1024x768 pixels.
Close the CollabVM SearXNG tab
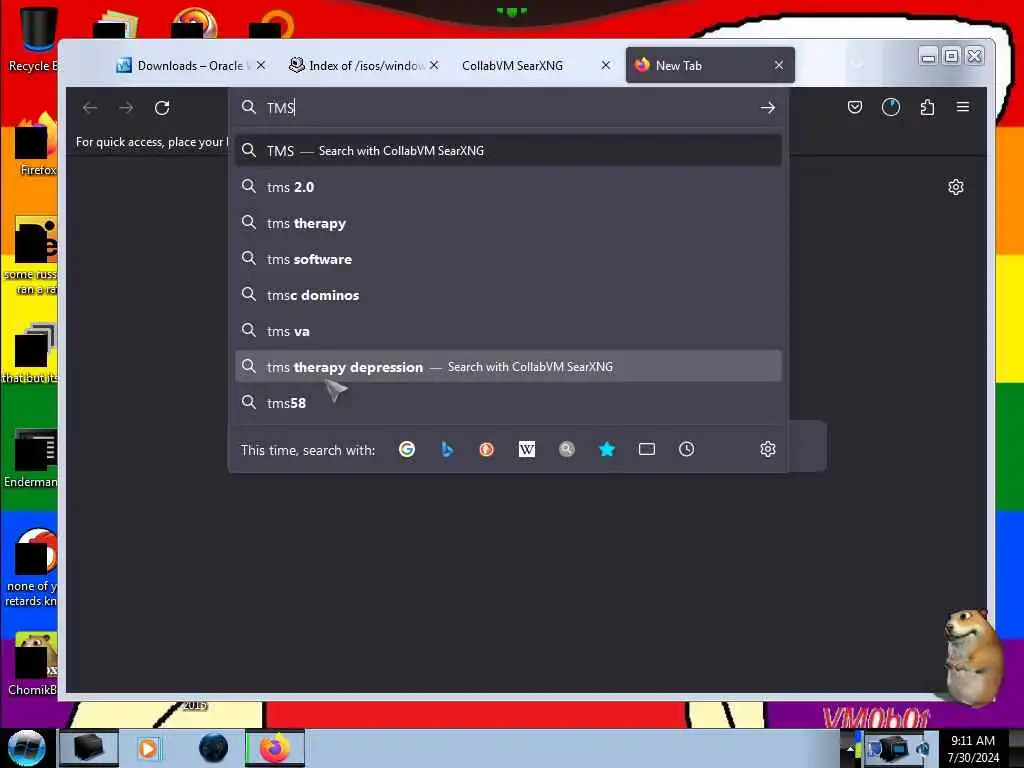coord(605,65)
